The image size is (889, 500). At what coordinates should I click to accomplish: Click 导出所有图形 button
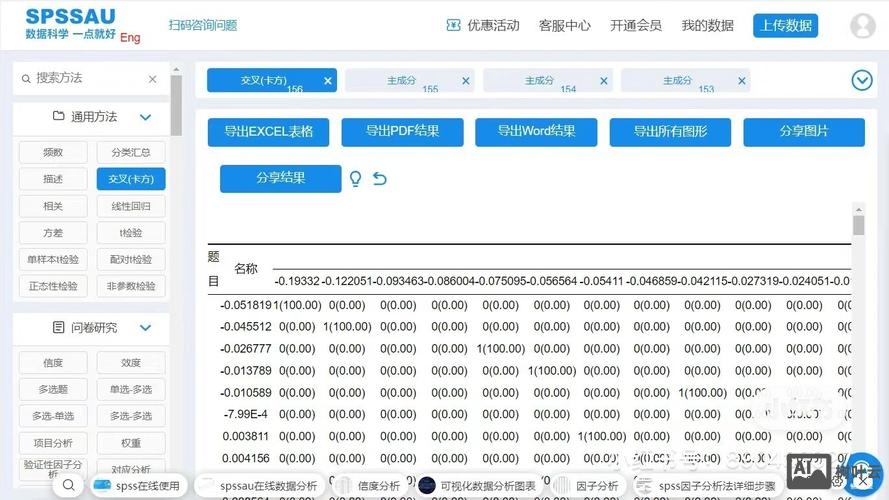pos(670,132)
